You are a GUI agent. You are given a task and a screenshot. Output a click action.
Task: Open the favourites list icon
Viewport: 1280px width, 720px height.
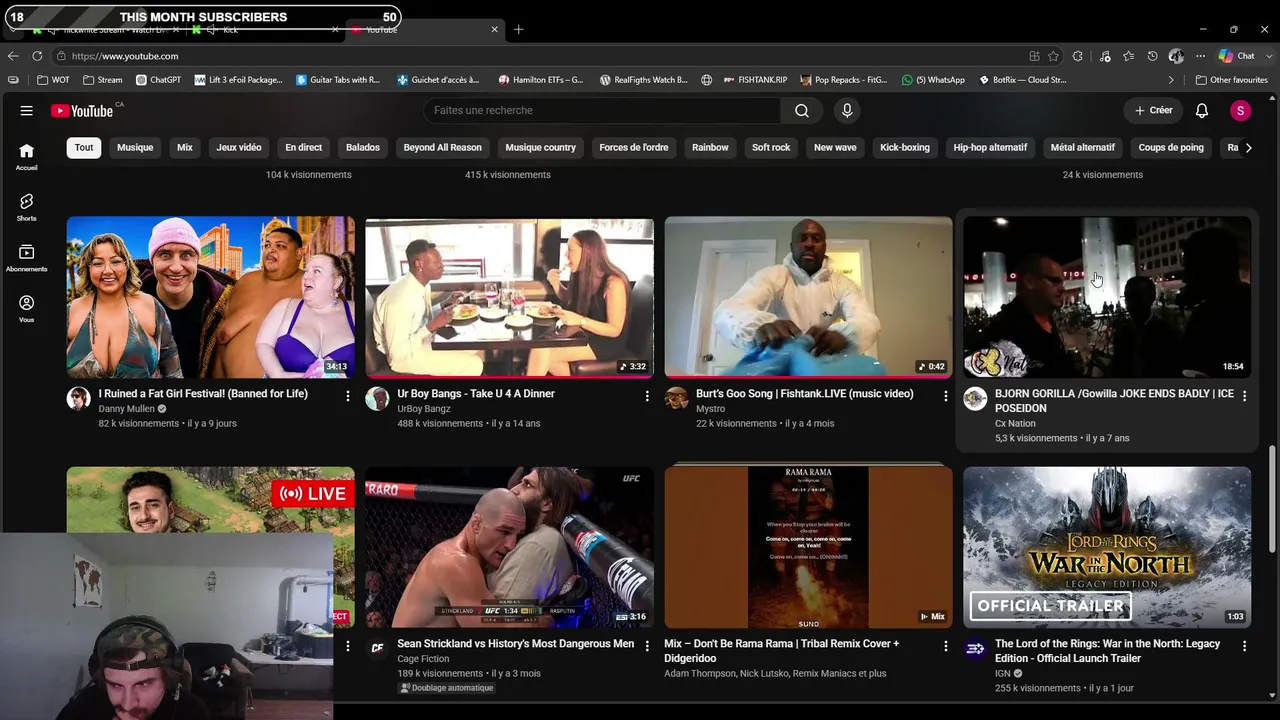(x=1128, y=56)
